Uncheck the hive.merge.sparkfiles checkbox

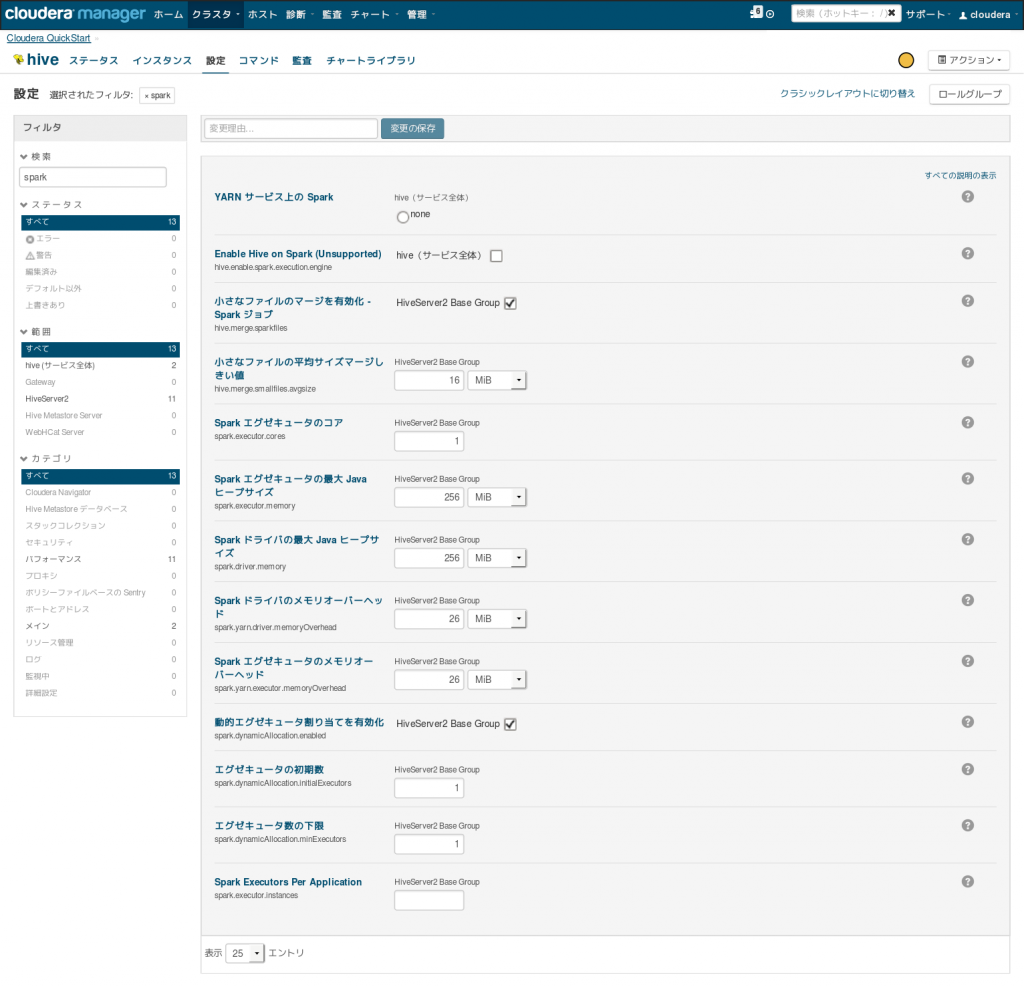click(x=510, y=303)
